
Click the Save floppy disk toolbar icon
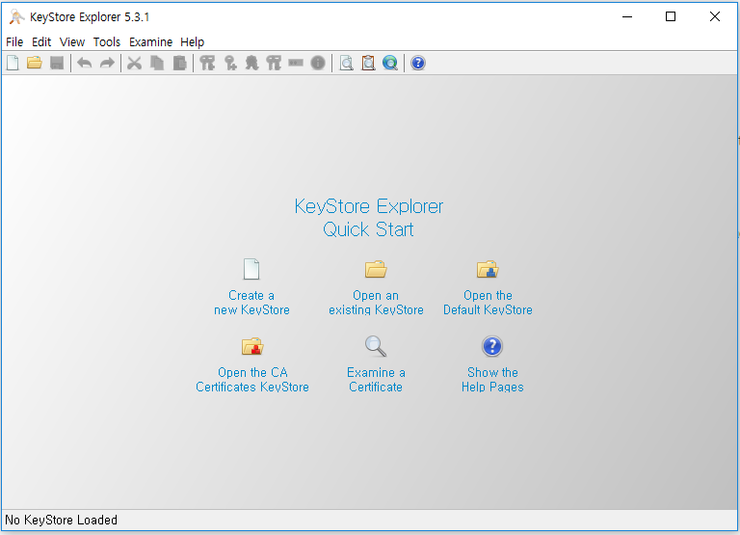[x=57, y=63]
